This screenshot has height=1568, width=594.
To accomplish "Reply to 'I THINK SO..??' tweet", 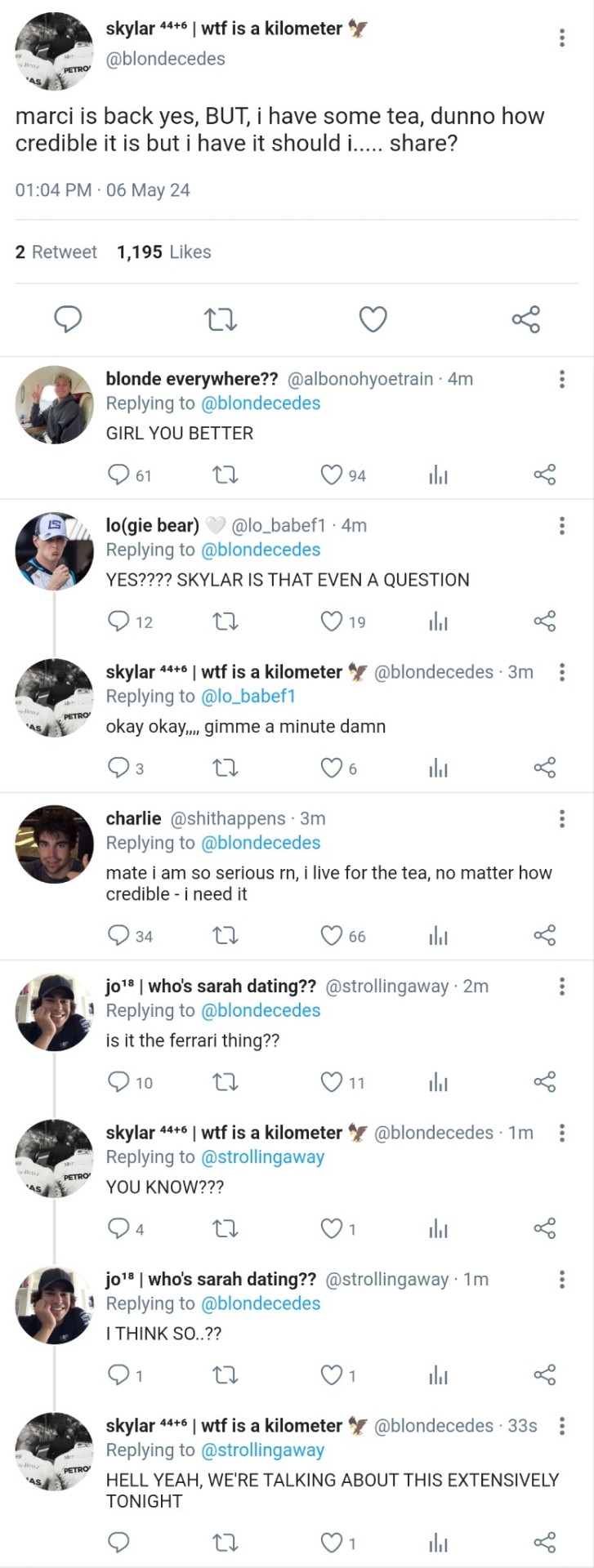I will click(x=119, y=1375).
